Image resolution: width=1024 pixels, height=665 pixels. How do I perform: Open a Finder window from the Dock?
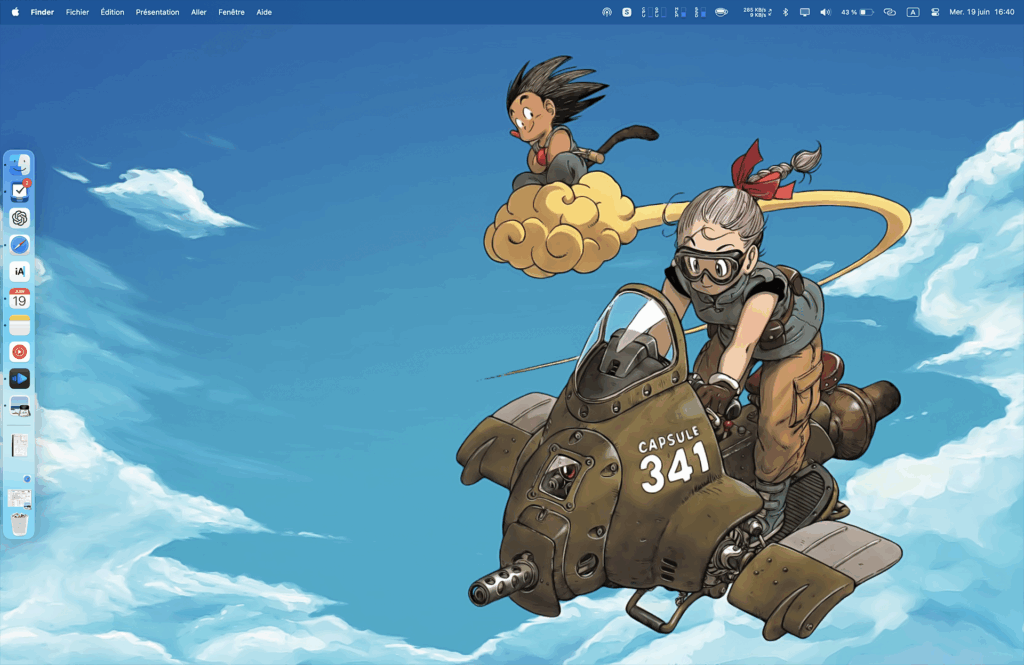pos(20,164)
